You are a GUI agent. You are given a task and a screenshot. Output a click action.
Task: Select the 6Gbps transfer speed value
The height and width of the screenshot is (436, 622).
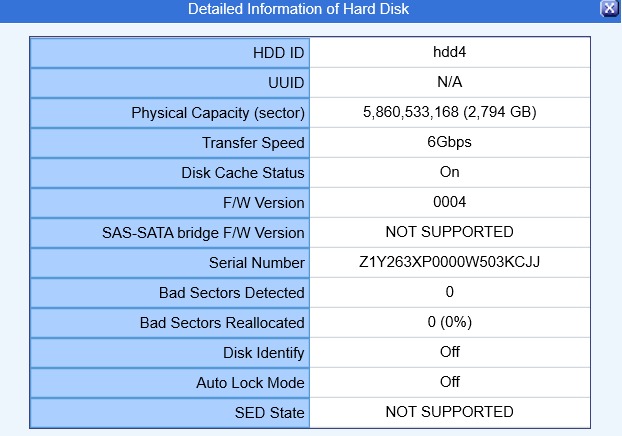(449, 142)
